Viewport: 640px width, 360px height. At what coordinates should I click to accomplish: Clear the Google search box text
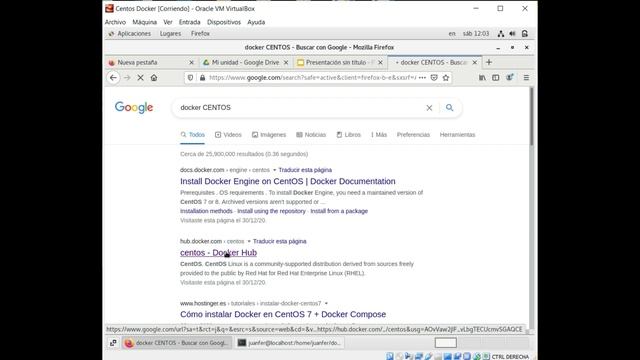coord(429,108)
